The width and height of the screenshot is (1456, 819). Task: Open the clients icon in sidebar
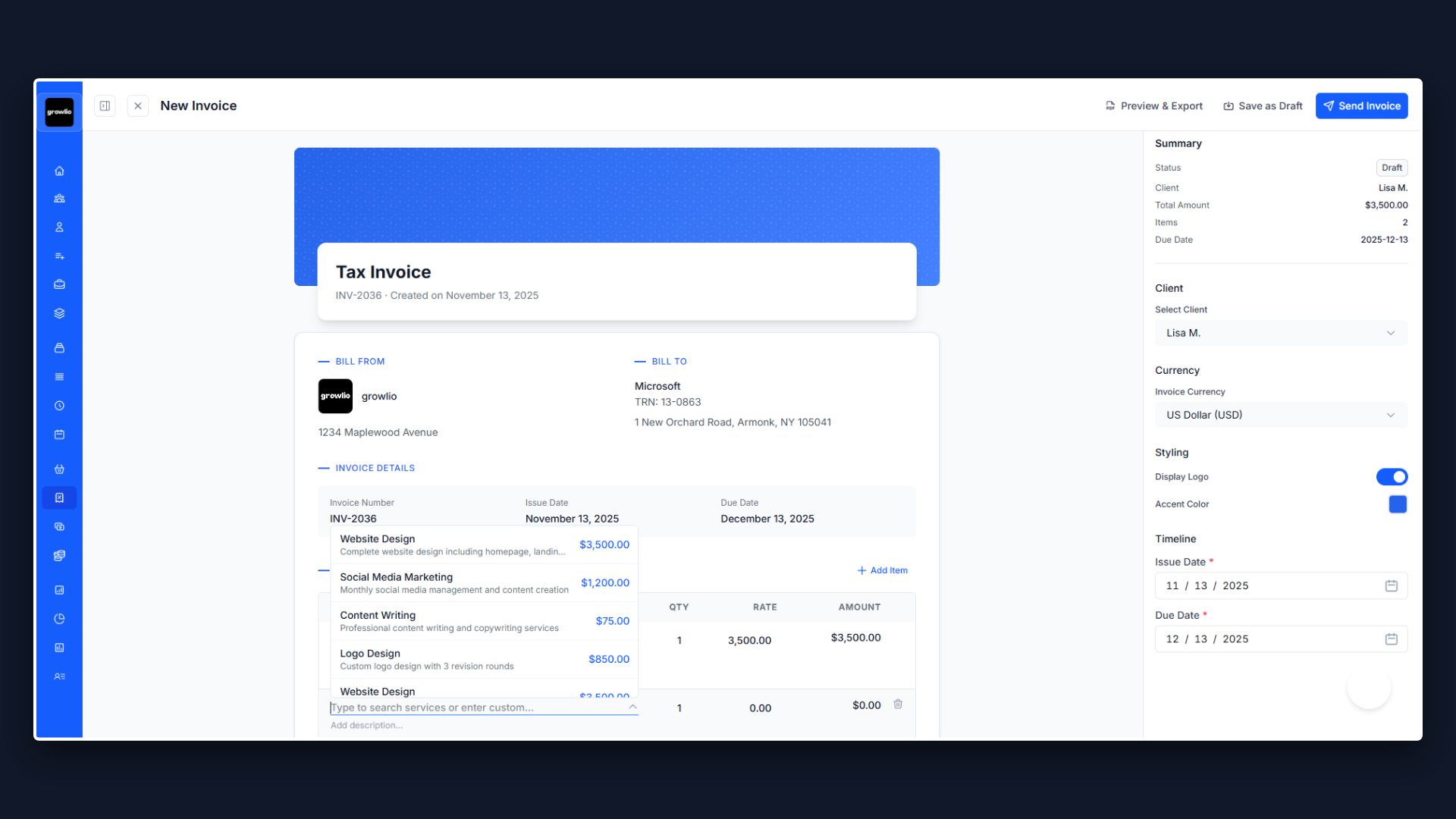pos(59,226)
